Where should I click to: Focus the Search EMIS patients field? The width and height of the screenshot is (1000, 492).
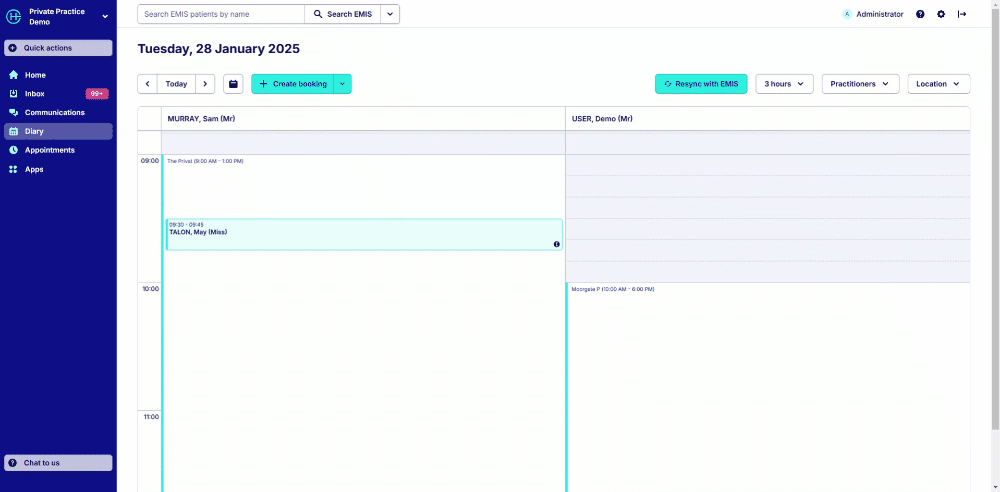pos(221,14)
